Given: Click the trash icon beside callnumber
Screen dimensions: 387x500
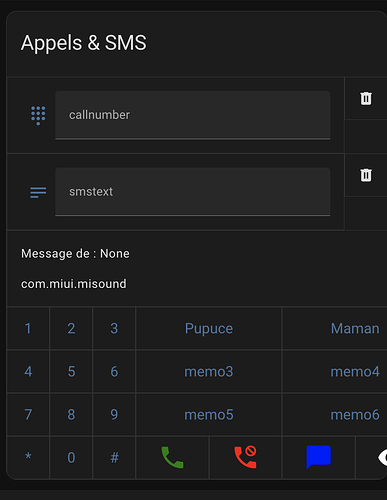Looking at the screenshot, I should (x=366, y=98).
